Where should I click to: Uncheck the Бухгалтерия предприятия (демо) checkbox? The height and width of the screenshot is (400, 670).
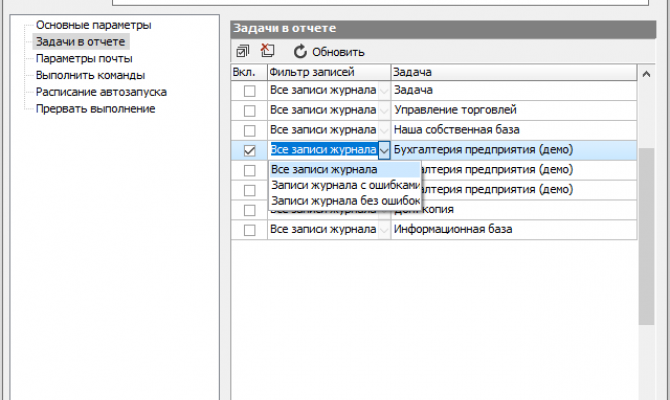249,150
